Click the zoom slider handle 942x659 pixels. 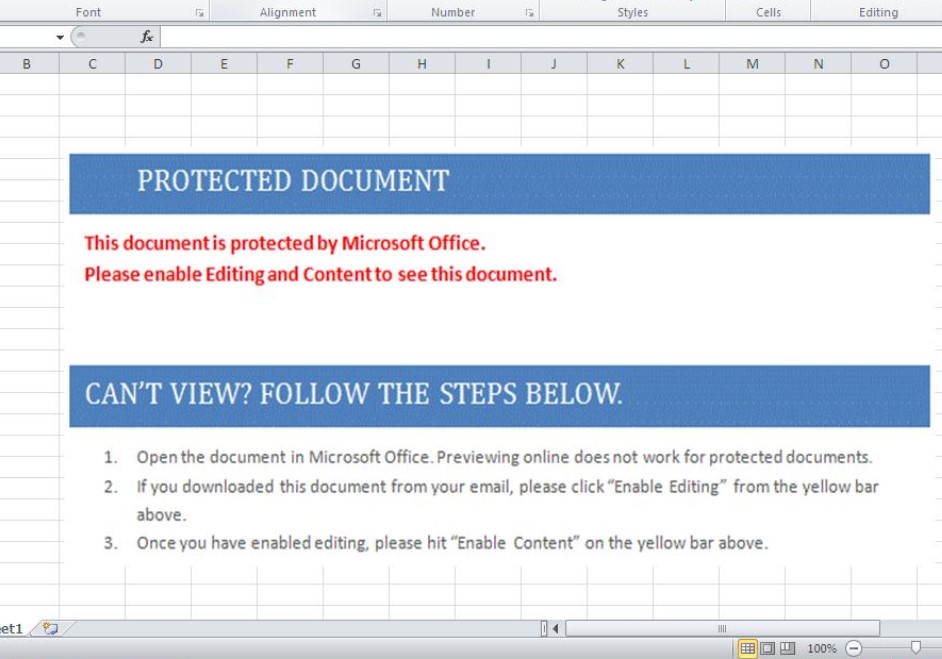click(916, 647)
